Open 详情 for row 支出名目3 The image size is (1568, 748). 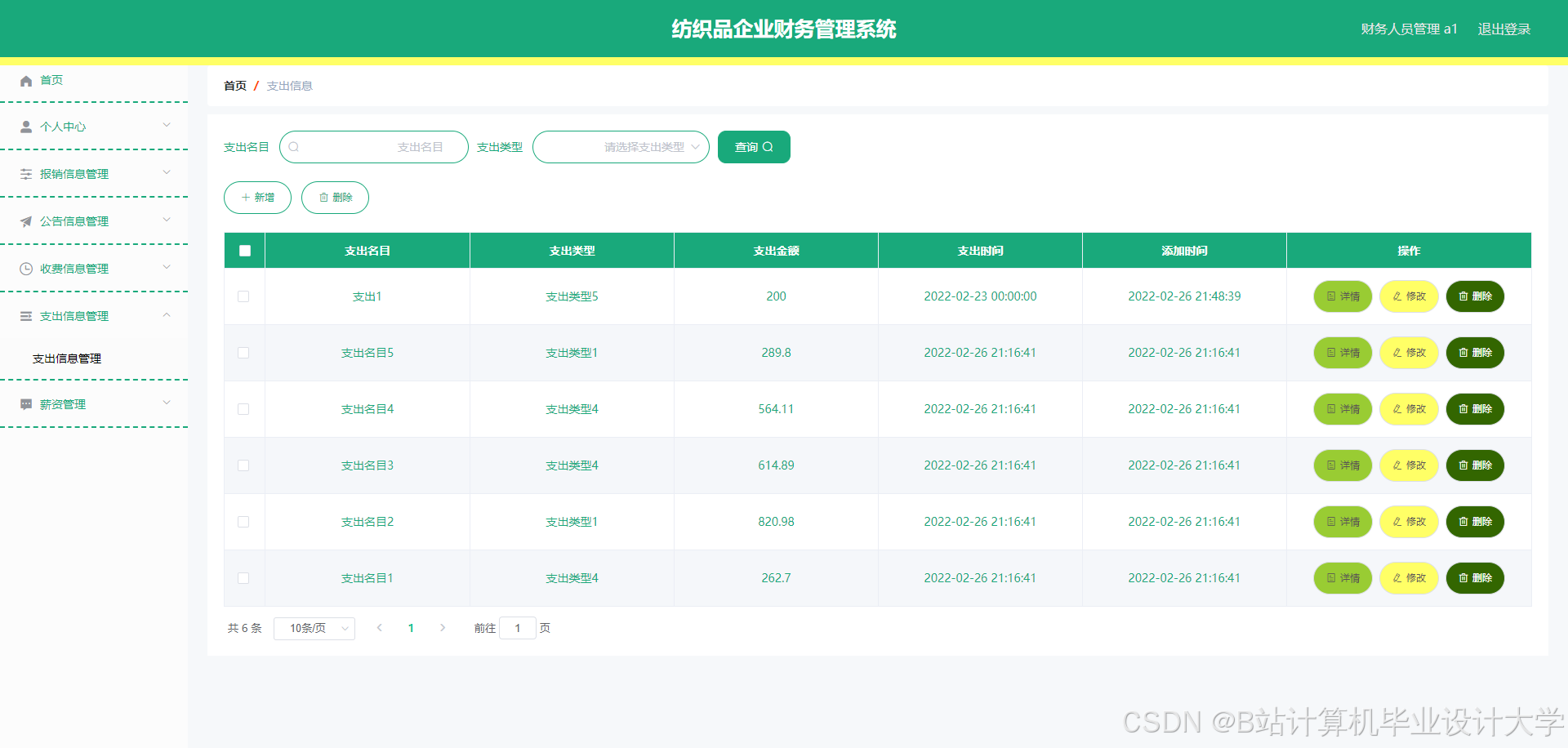[x=1343, y=465]
